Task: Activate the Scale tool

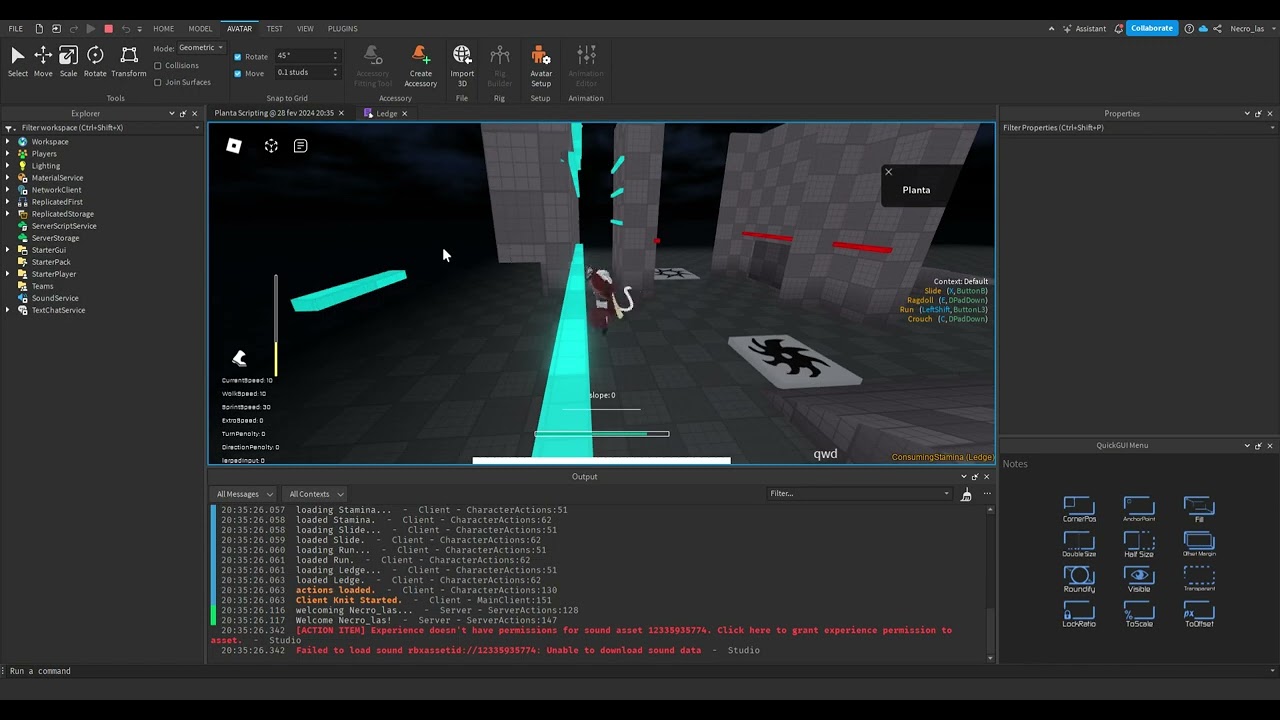Action: [68, 62]
